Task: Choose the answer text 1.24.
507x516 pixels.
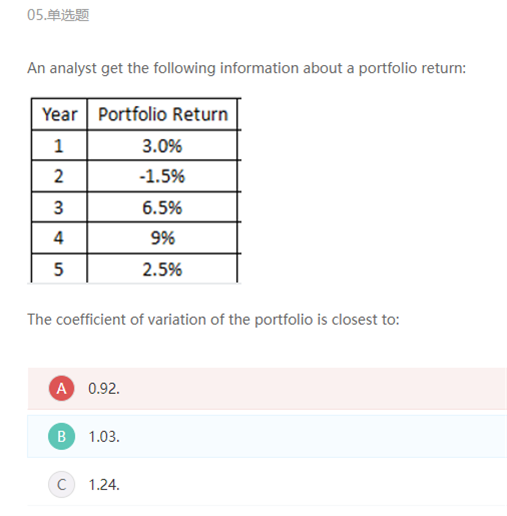Action: (104, 485)
